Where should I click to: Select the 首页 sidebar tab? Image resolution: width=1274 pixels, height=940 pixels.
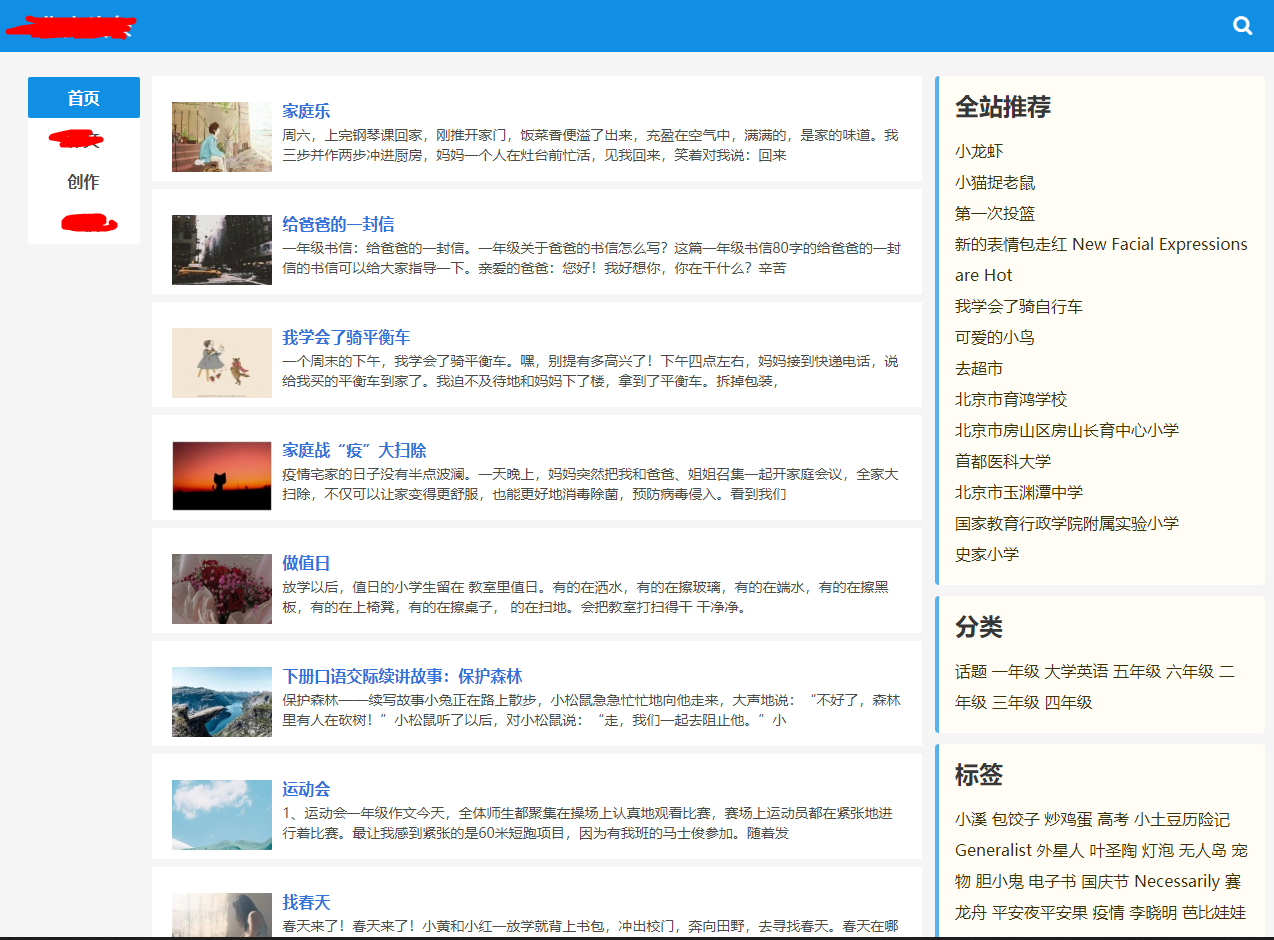pos(84,98)
